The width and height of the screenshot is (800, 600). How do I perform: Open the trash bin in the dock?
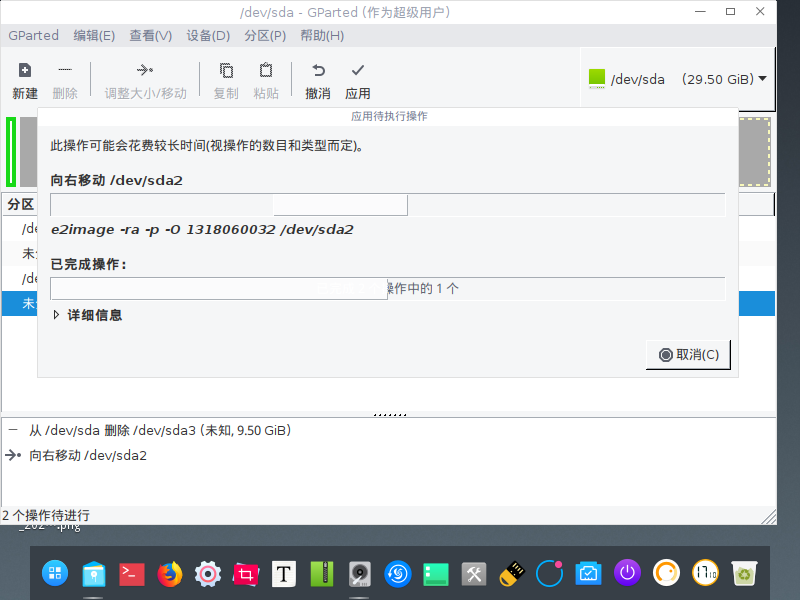click(744, 573)
